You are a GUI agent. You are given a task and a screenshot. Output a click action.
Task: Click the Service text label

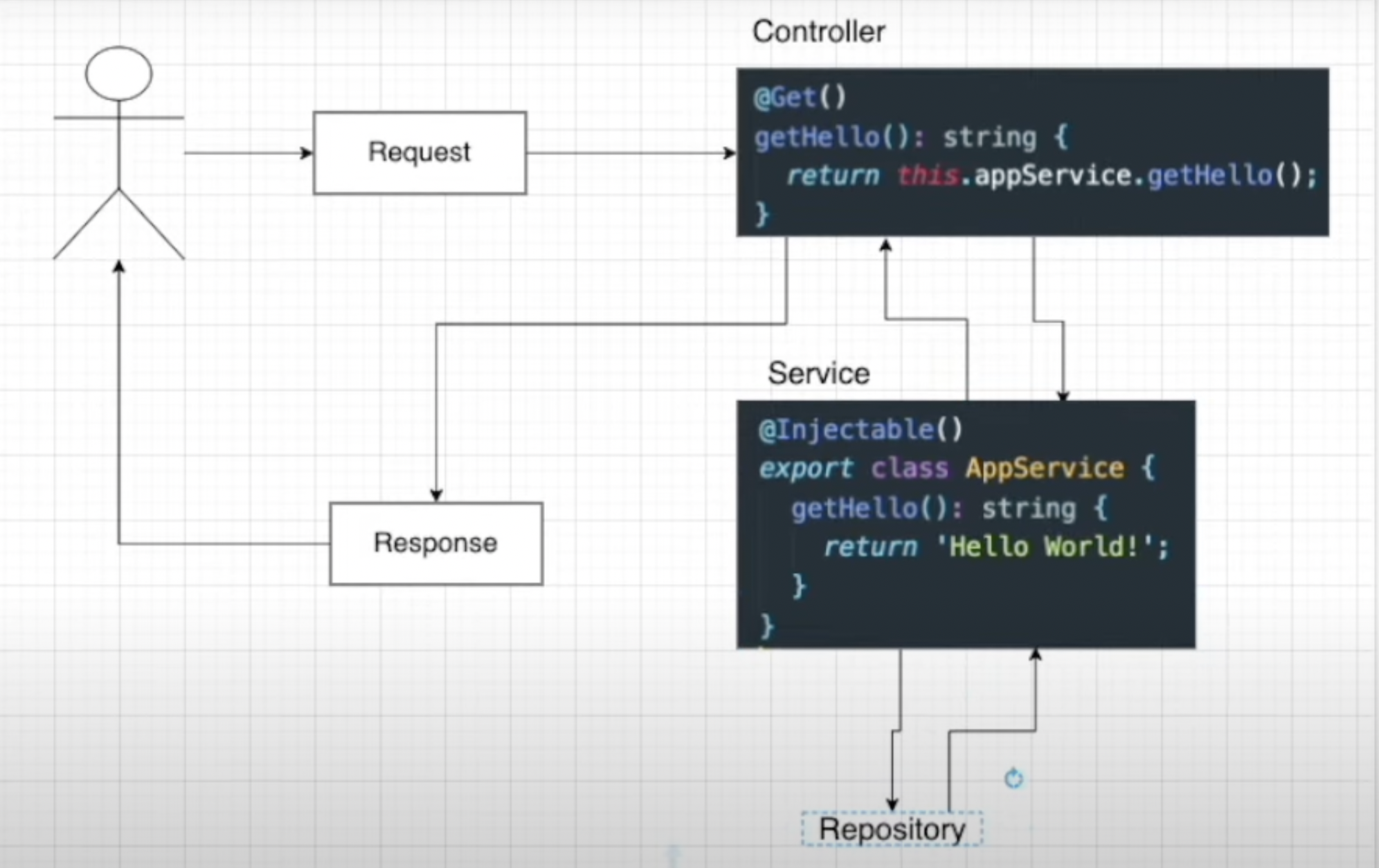(818, 374)
